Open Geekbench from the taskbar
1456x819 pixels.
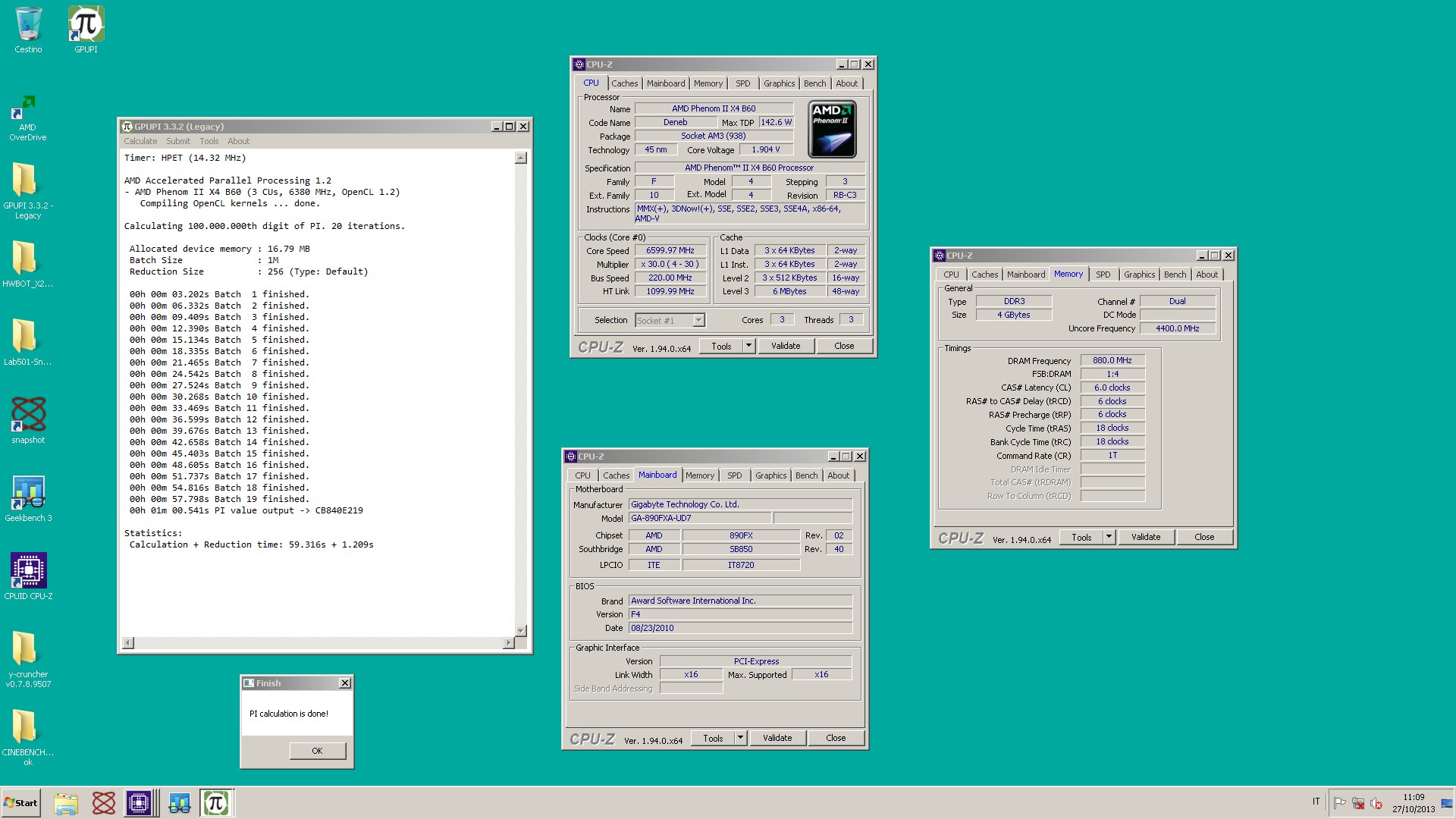[x=180, y=803]
